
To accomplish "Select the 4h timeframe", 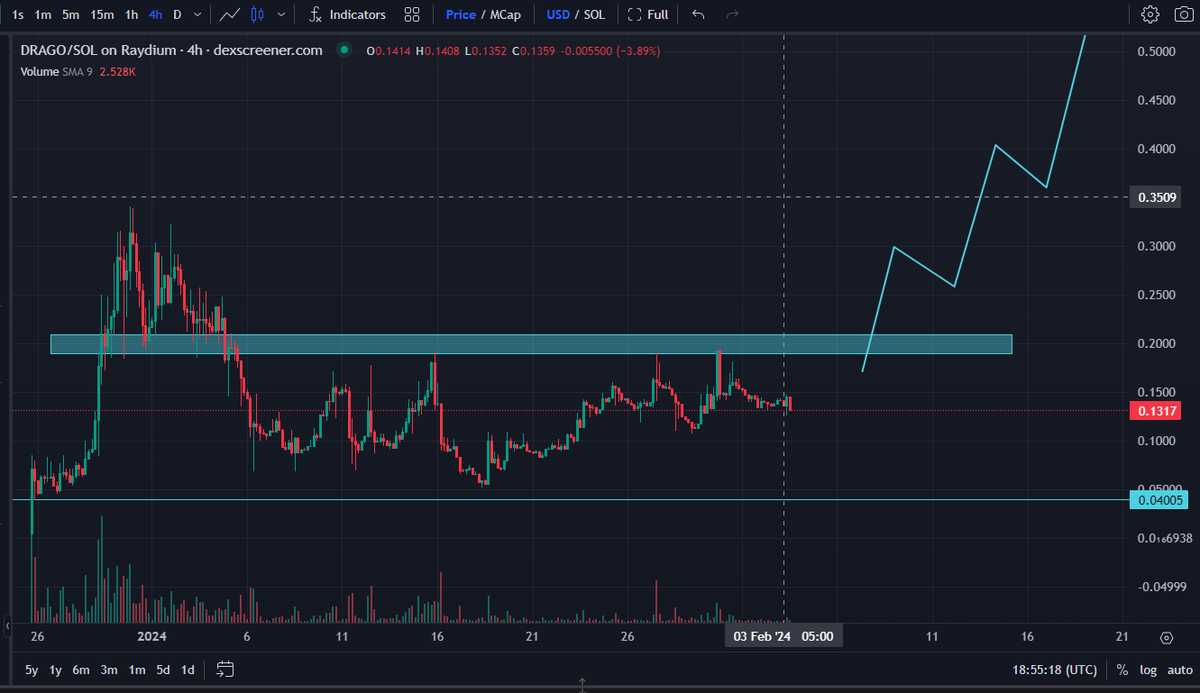I will (x=154, y=14).
